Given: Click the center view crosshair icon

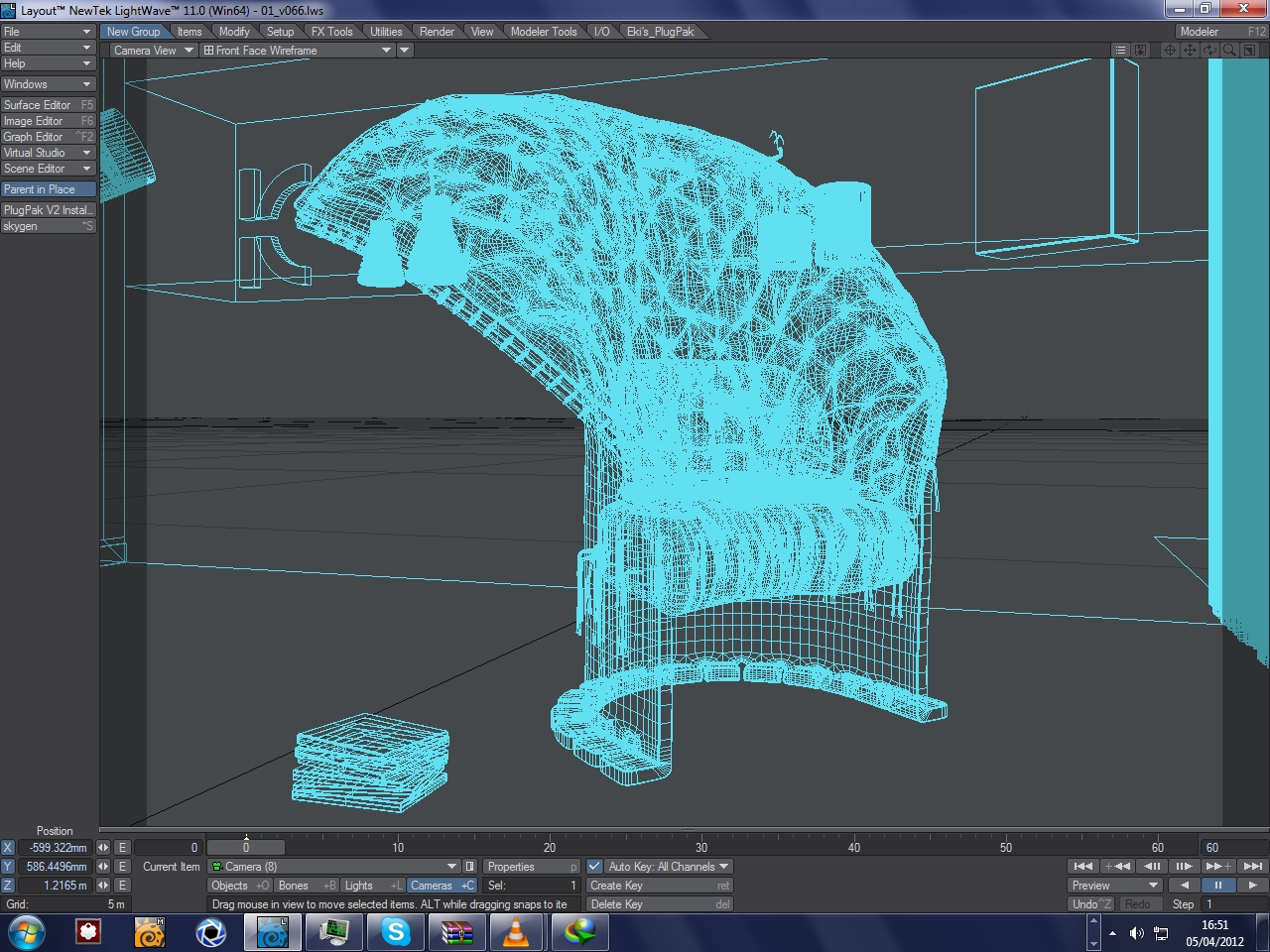Looking at the screenshot, I should 1170,51.
